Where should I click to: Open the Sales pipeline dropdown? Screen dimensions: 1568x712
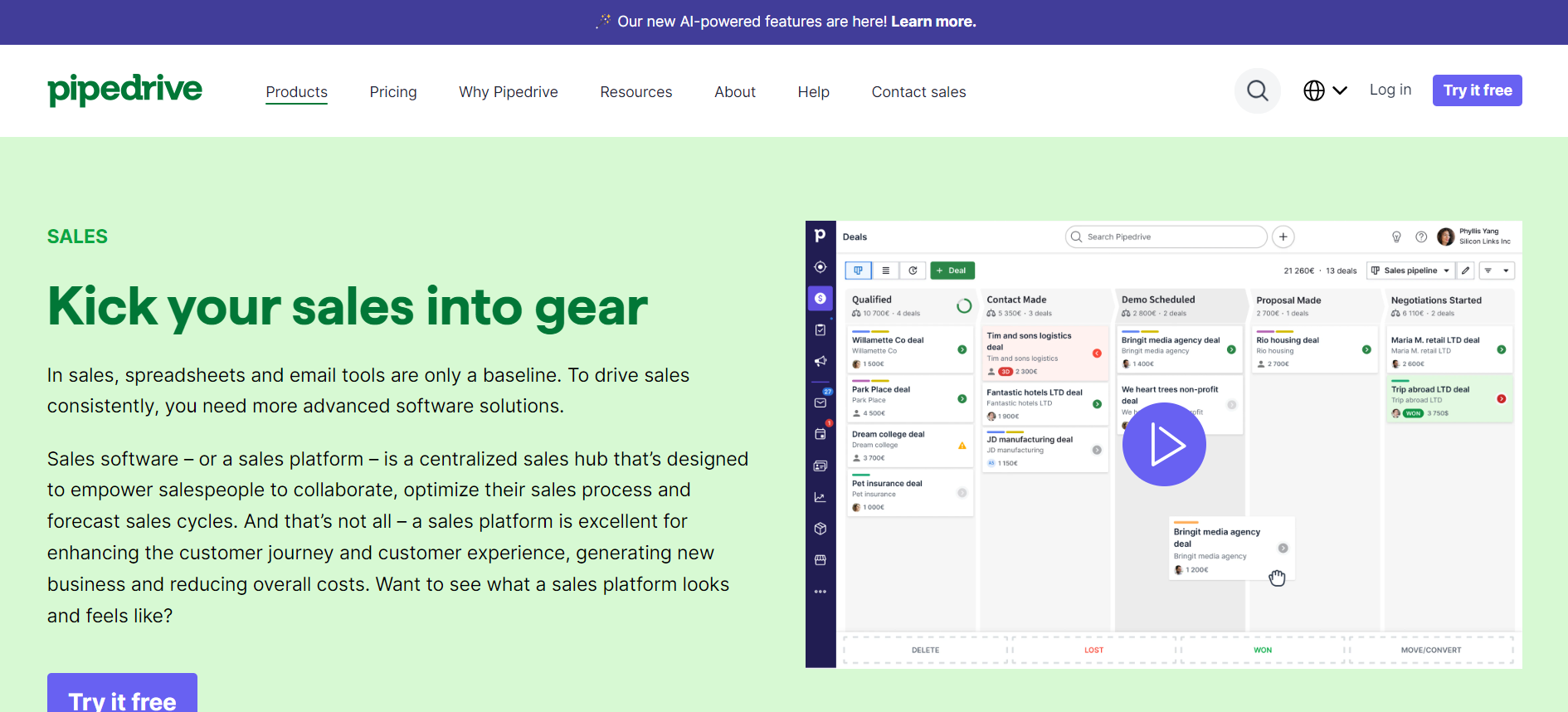(1410, 271)
